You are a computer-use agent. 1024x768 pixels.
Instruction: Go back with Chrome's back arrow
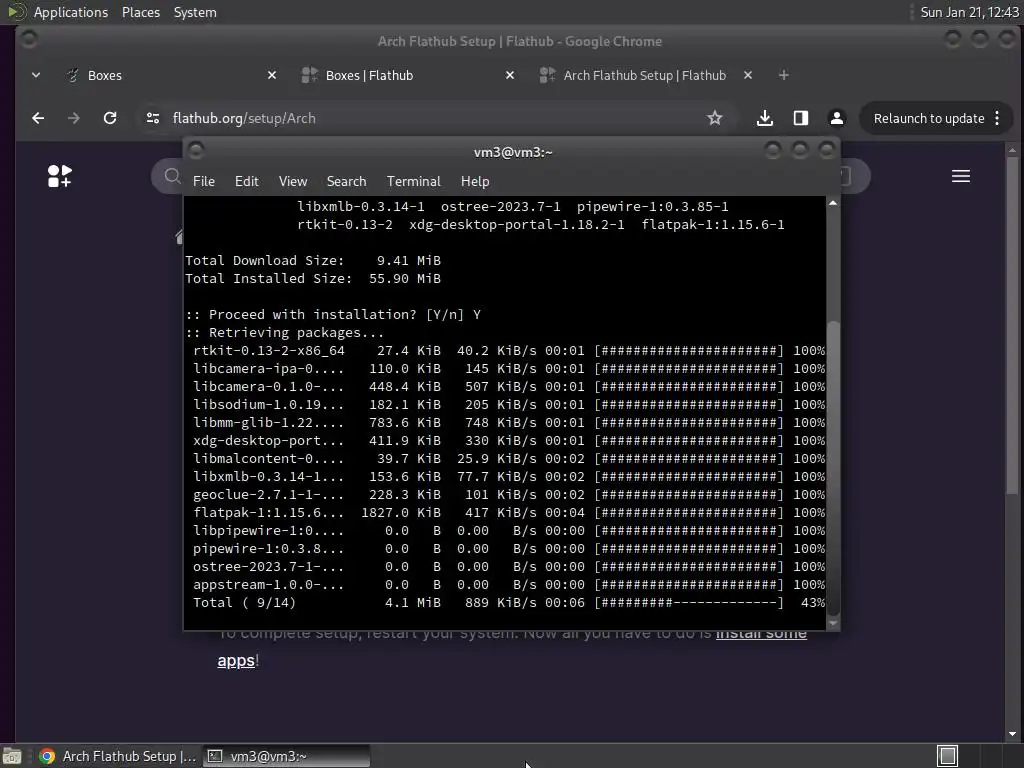pyautogui.click(x=38, y=118)
